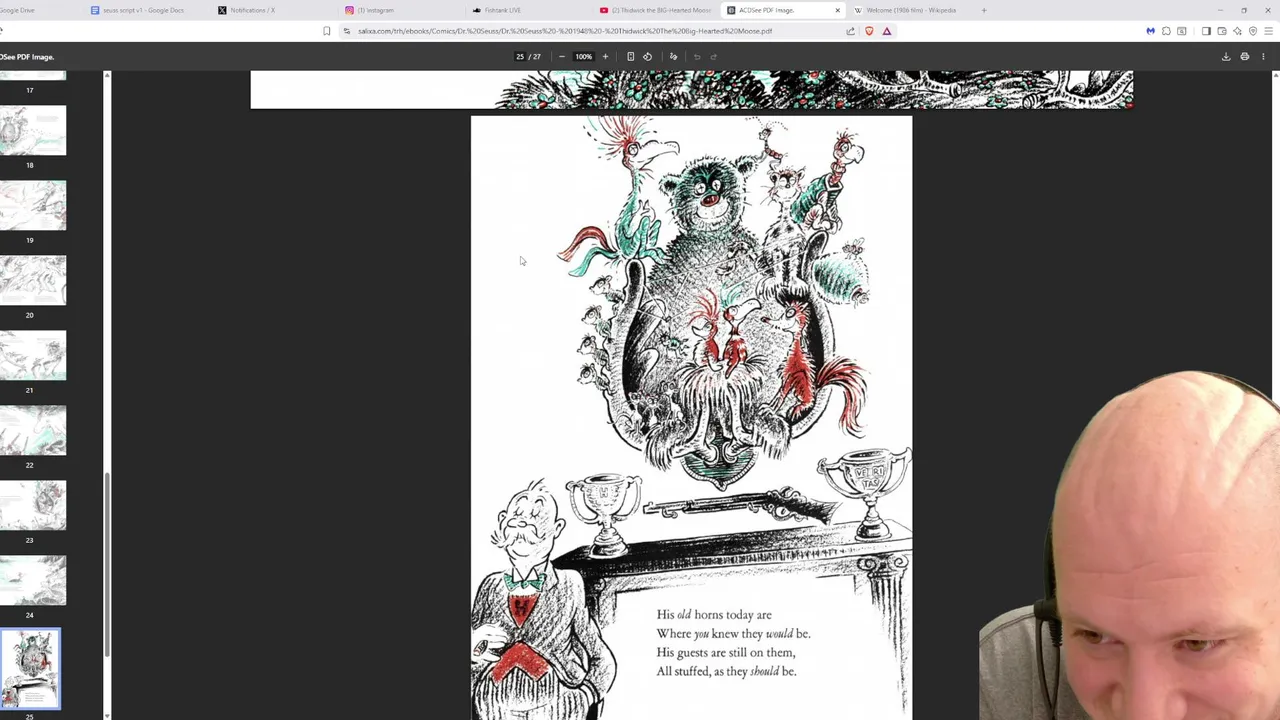Viewport: 1280px width, 720px height.
Task: Open a new browser tab
Action: (984, 10)
